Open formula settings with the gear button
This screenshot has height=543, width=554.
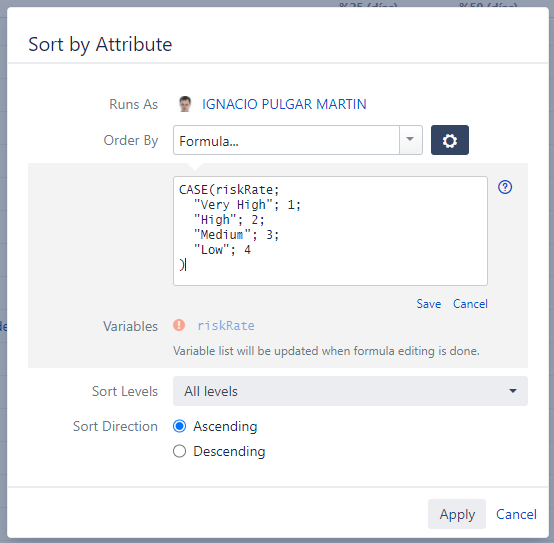point(450,140)
